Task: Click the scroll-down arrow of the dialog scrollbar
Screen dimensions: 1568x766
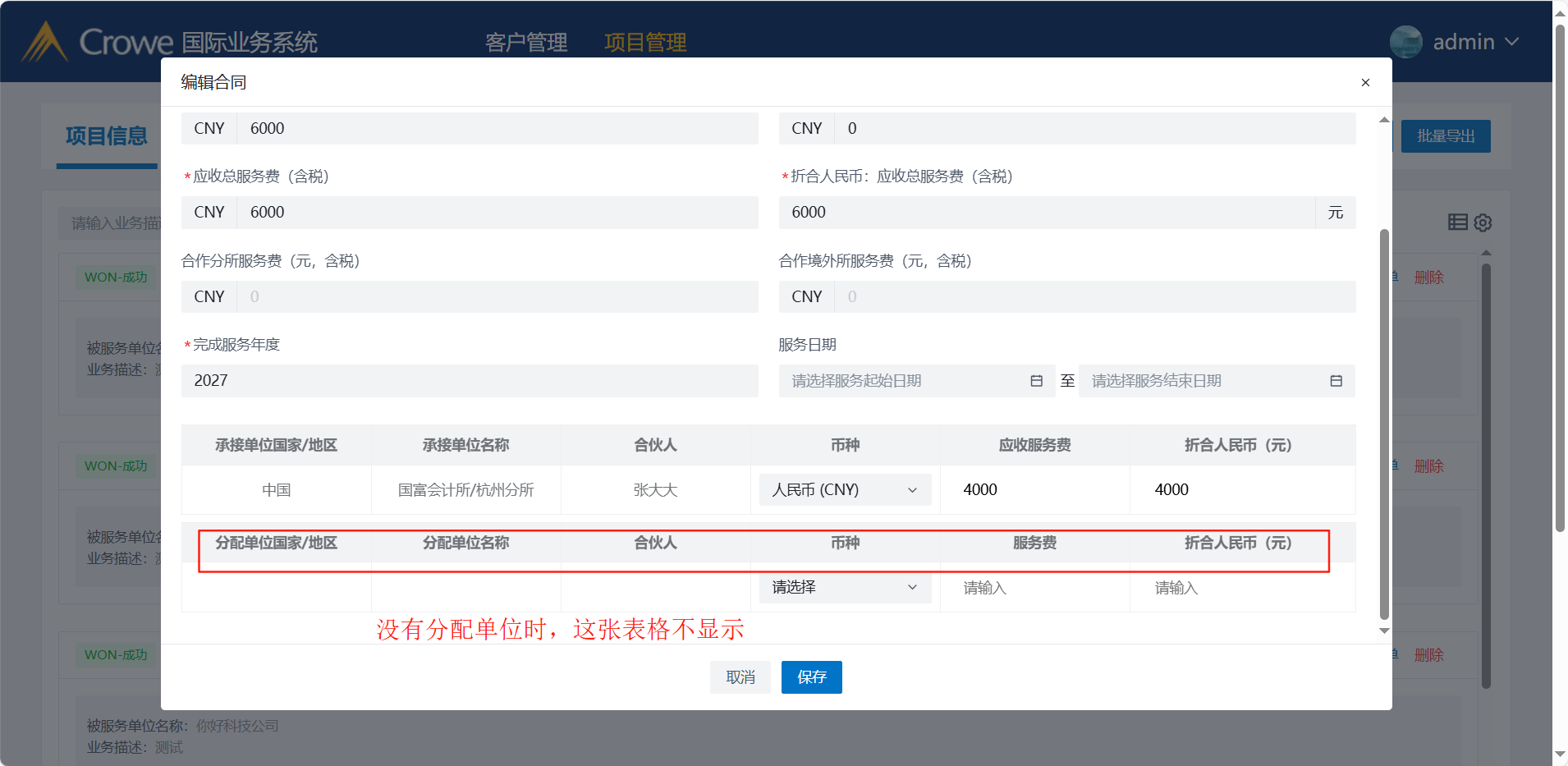Action: pos(1384,631)
